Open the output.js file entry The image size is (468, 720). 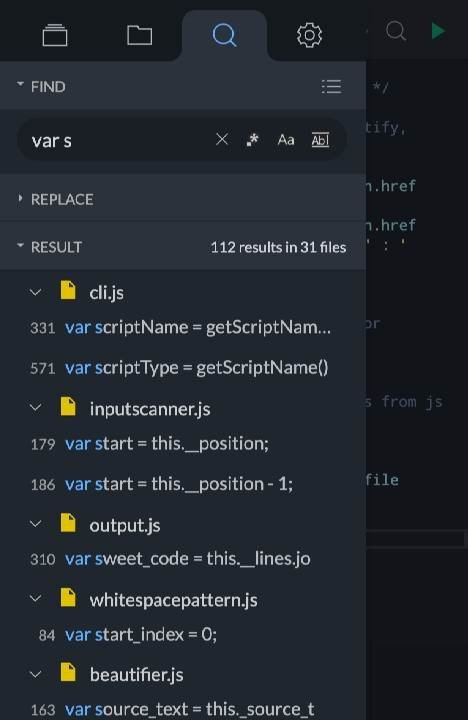pyautogui.click(x=125, y=525)
